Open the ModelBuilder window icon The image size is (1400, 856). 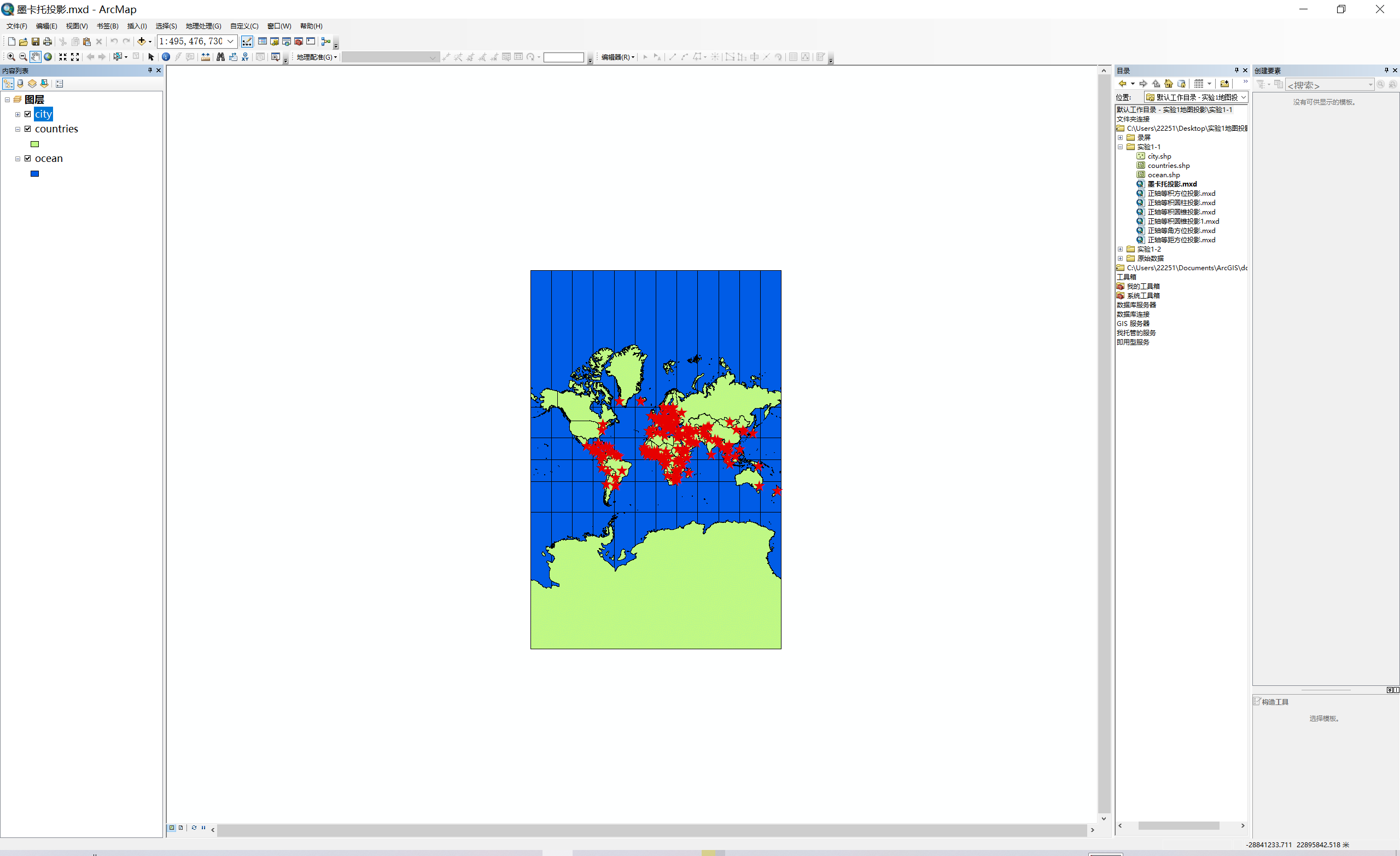coord(325,42)
